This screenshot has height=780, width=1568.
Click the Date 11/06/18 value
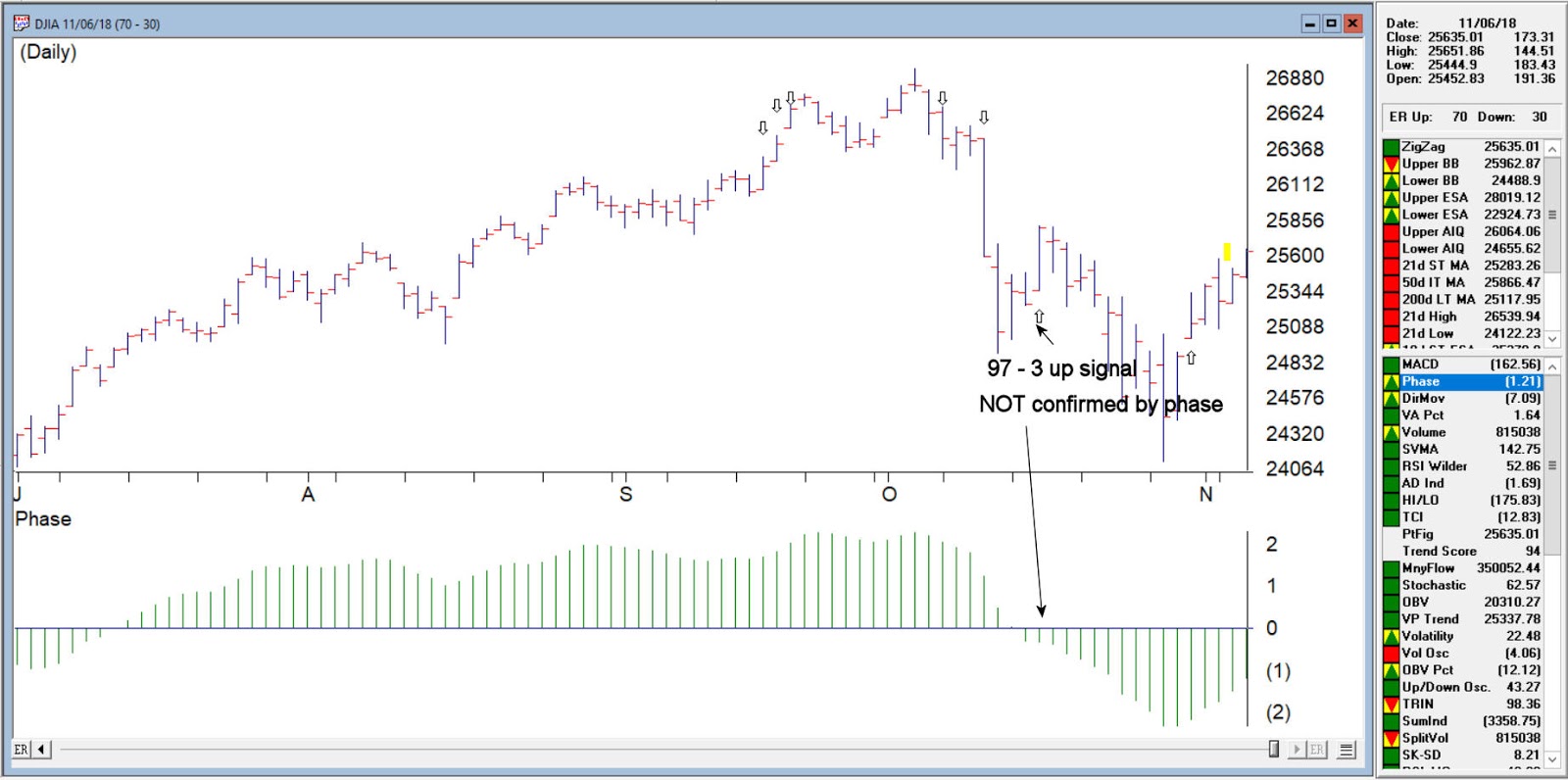(1487, 24)
